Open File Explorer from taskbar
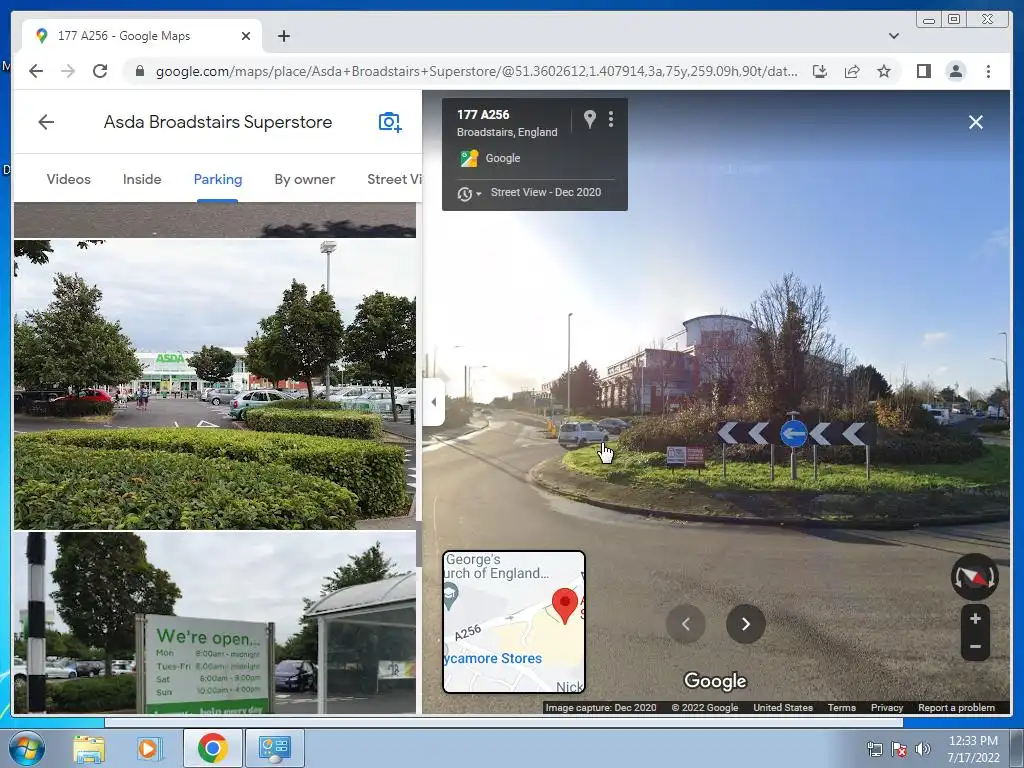The image size is (1024, 768). (x=89, y=748)
